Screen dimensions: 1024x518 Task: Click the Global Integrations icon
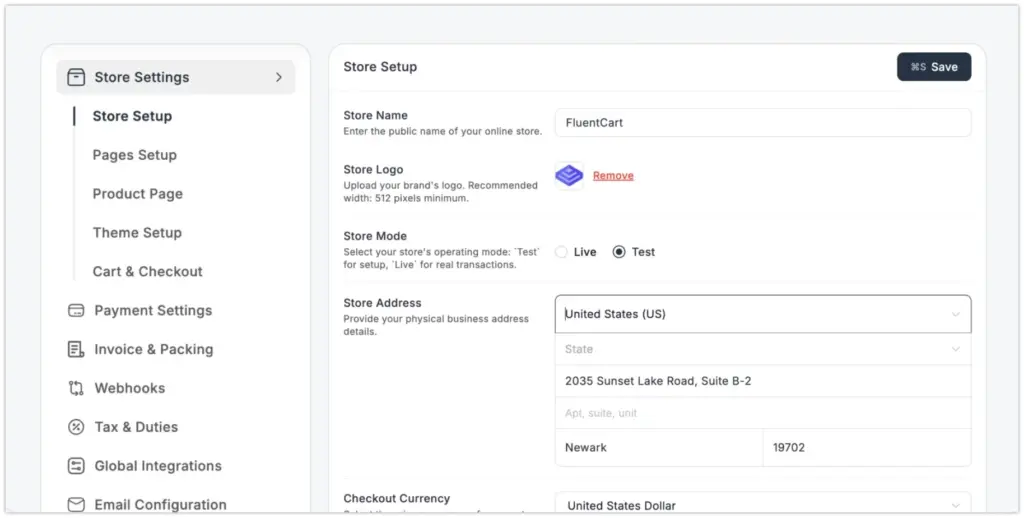point(76,466)
